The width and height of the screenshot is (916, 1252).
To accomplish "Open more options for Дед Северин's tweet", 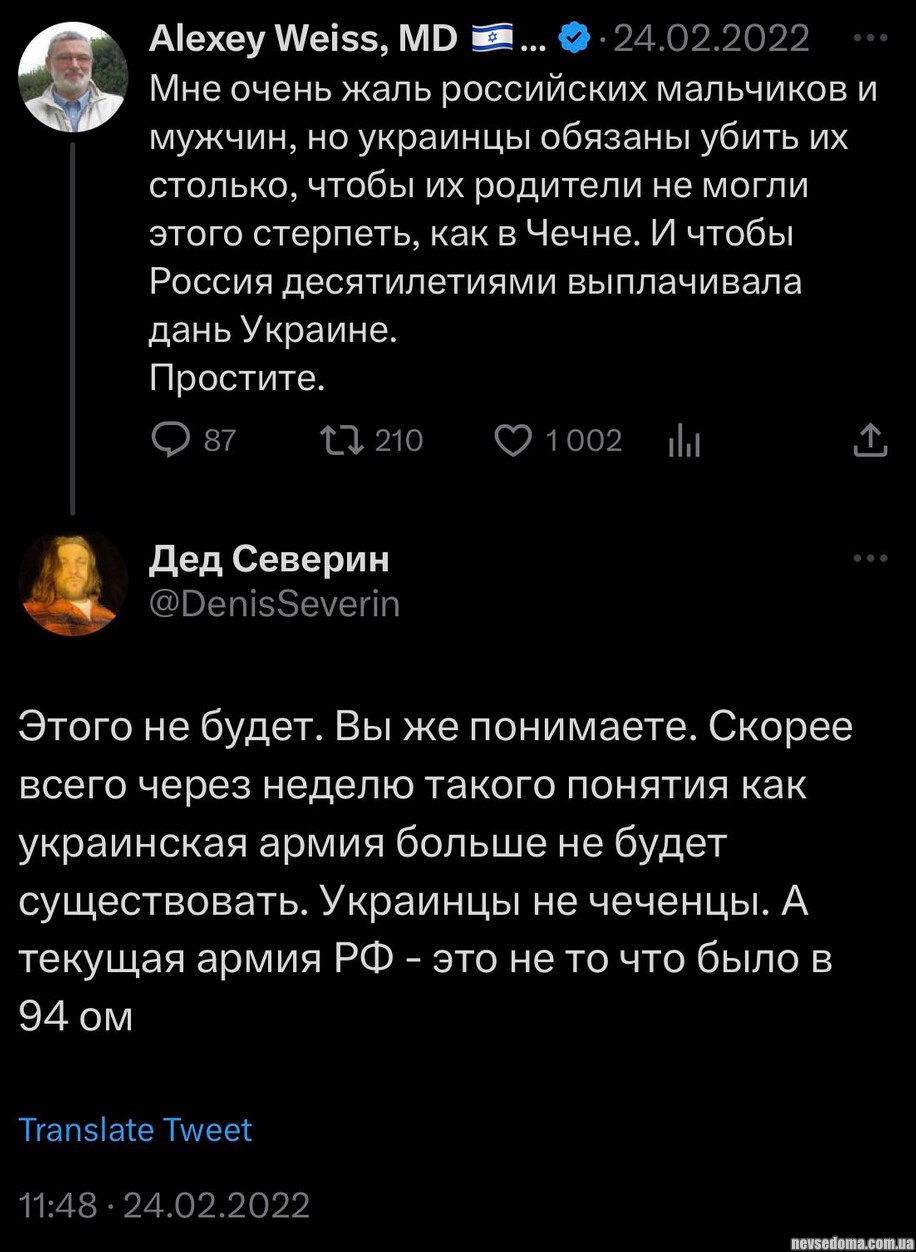I will 870,559.
